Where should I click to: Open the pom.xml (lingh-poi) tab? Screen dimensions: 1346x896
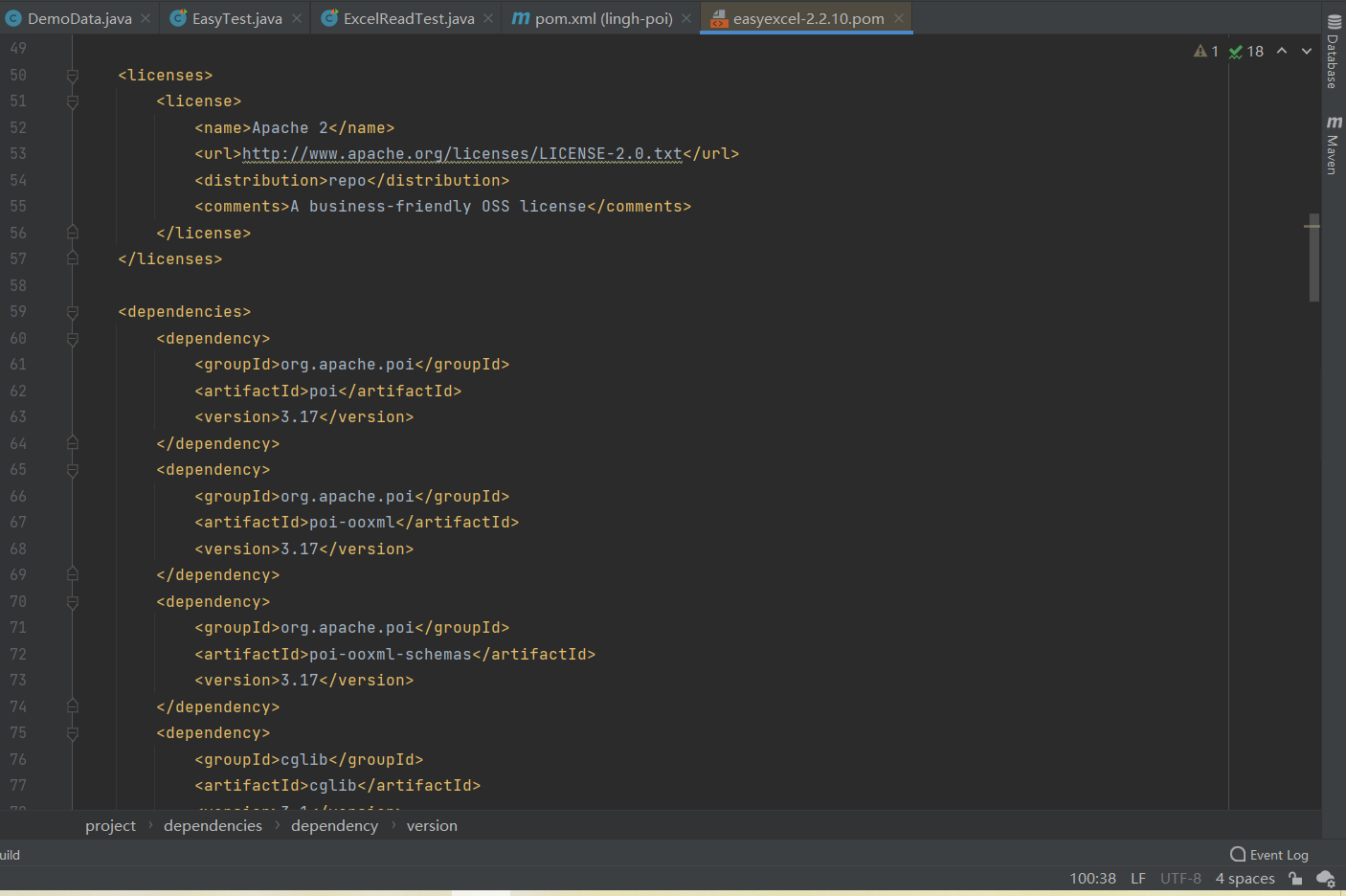(603, 18)
